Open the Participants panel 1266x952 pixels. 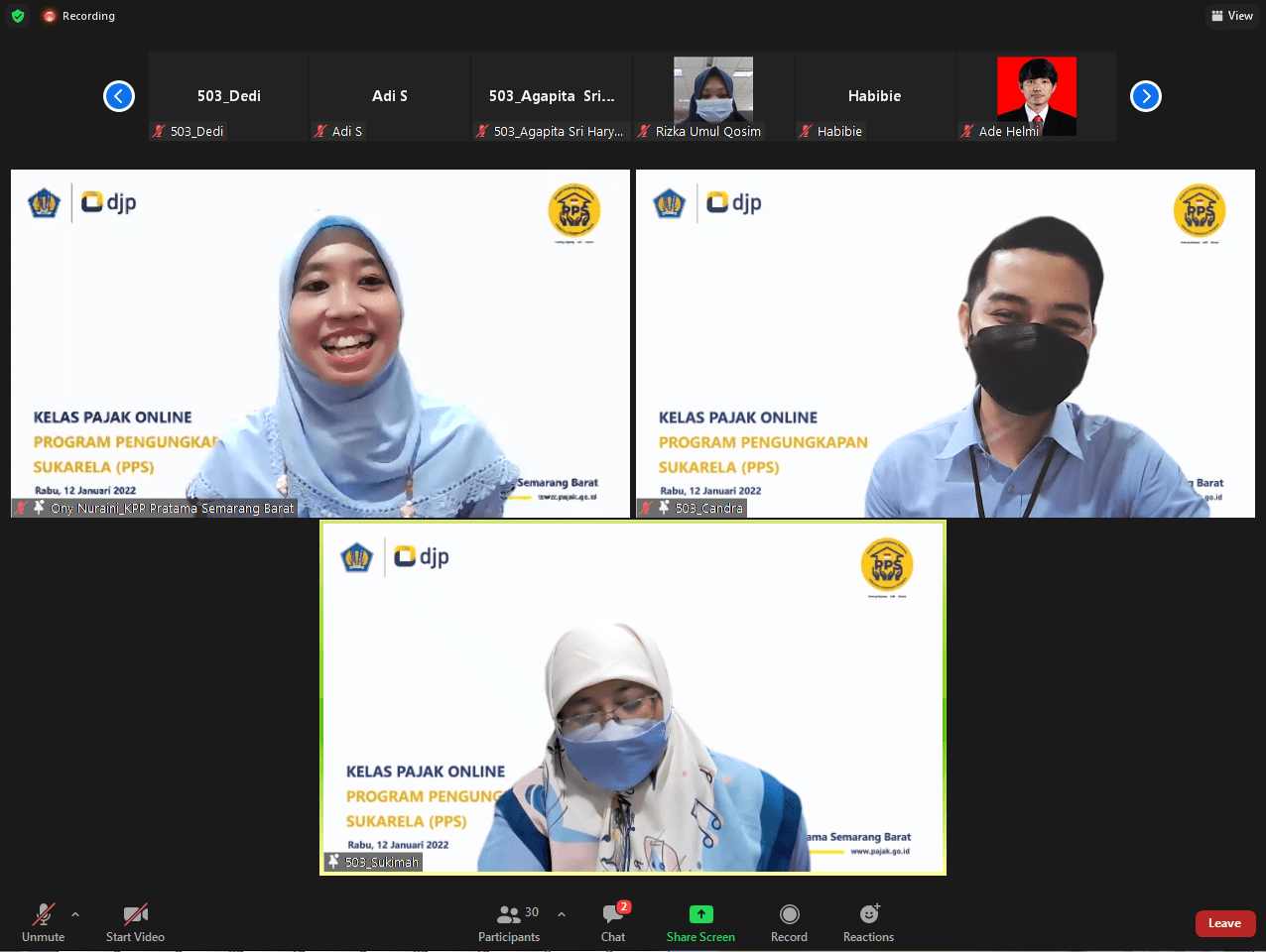click(509, 922)
